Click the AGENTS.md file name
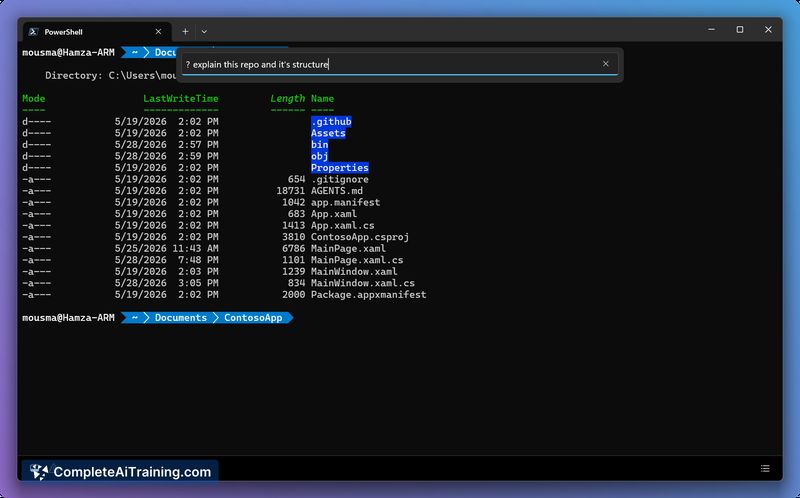The width and height of the screenshot is (800, 498). click(x=337, y=191)
